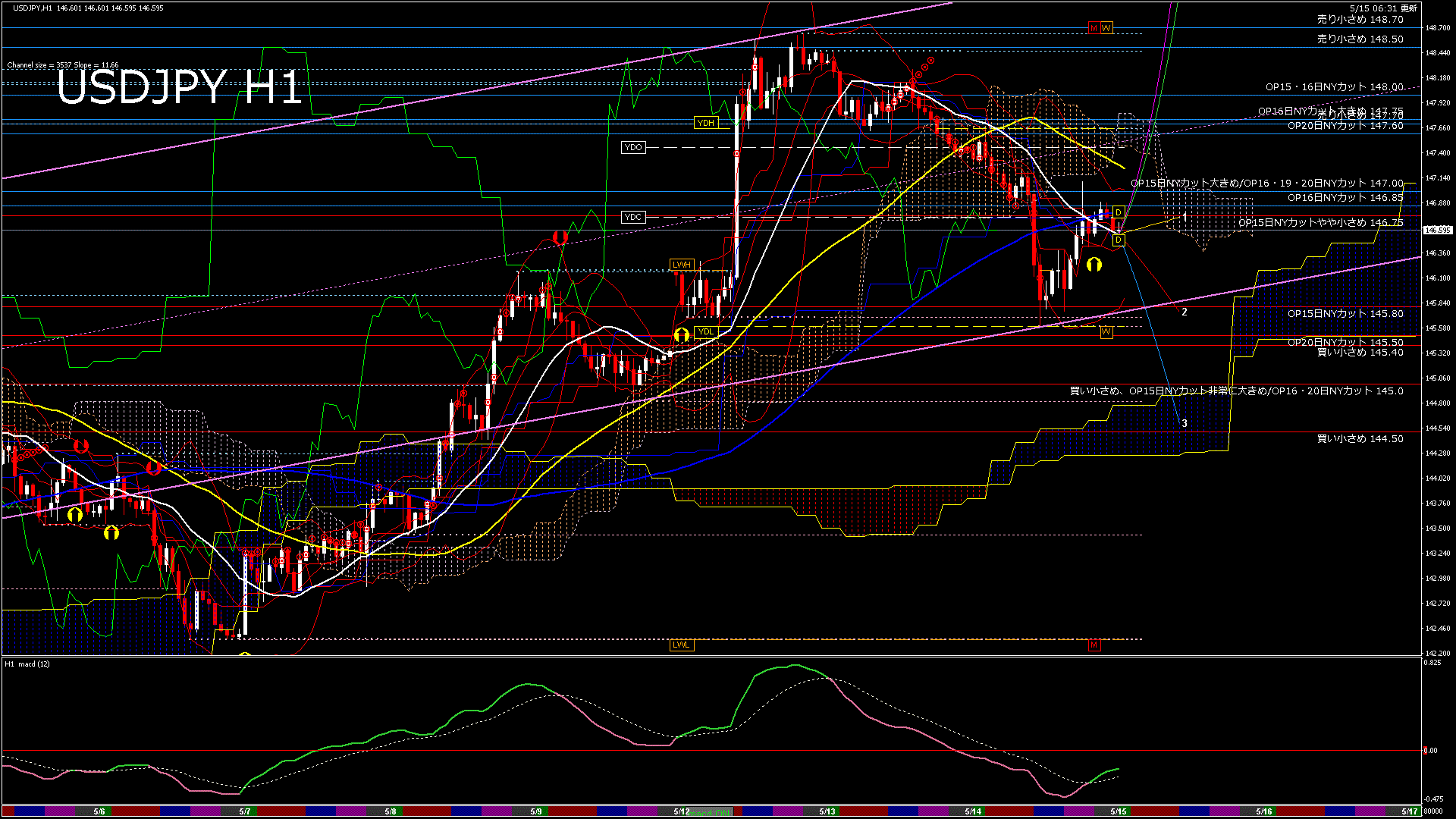1456x819 pixels.
Task: Click the 5/13 date on time axis
Action: (827, 811)
